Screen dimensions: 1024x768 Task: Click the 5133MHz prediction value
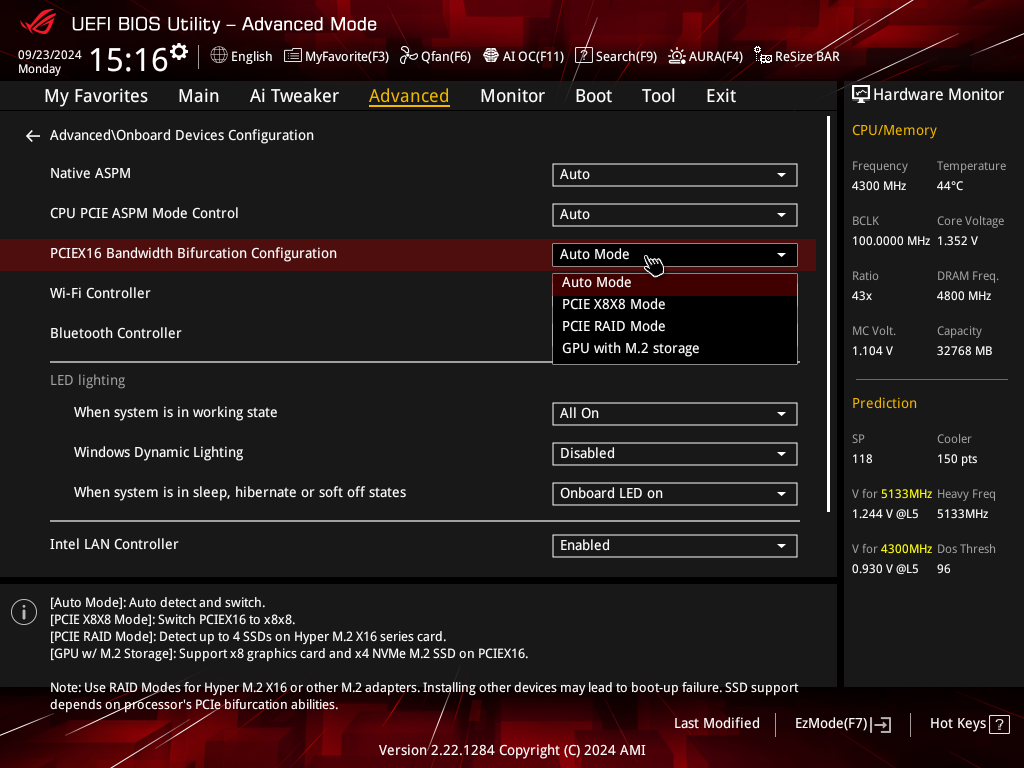click(x=906, y=494)
